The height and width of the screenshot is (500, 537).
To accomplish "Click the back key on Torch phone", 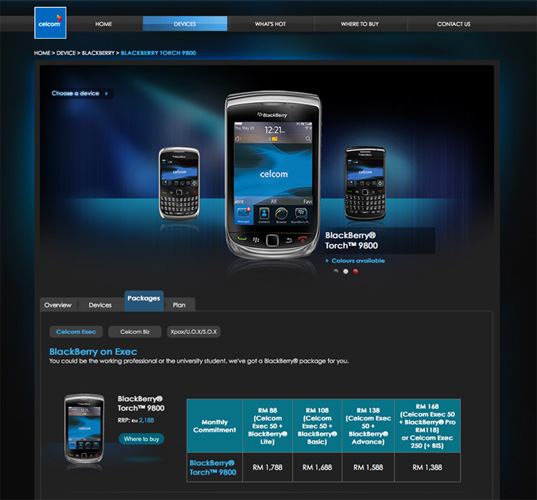I will click(x=289, y=240).
